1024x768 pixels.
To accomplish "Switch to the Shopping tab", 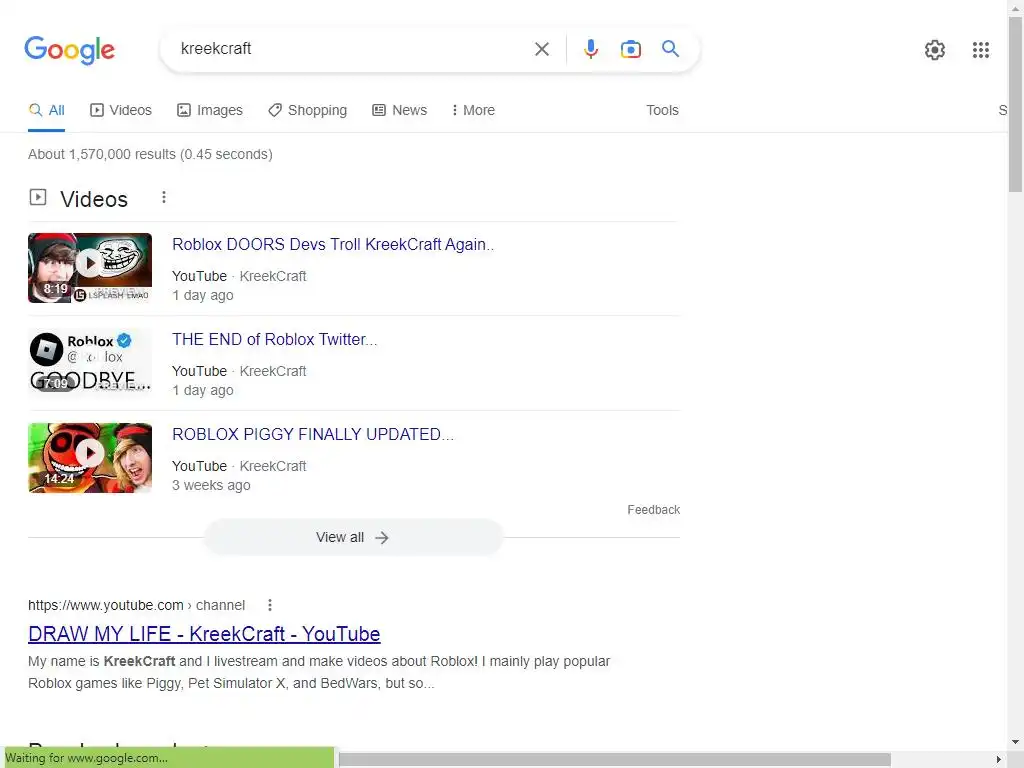I will pos(308,110).
